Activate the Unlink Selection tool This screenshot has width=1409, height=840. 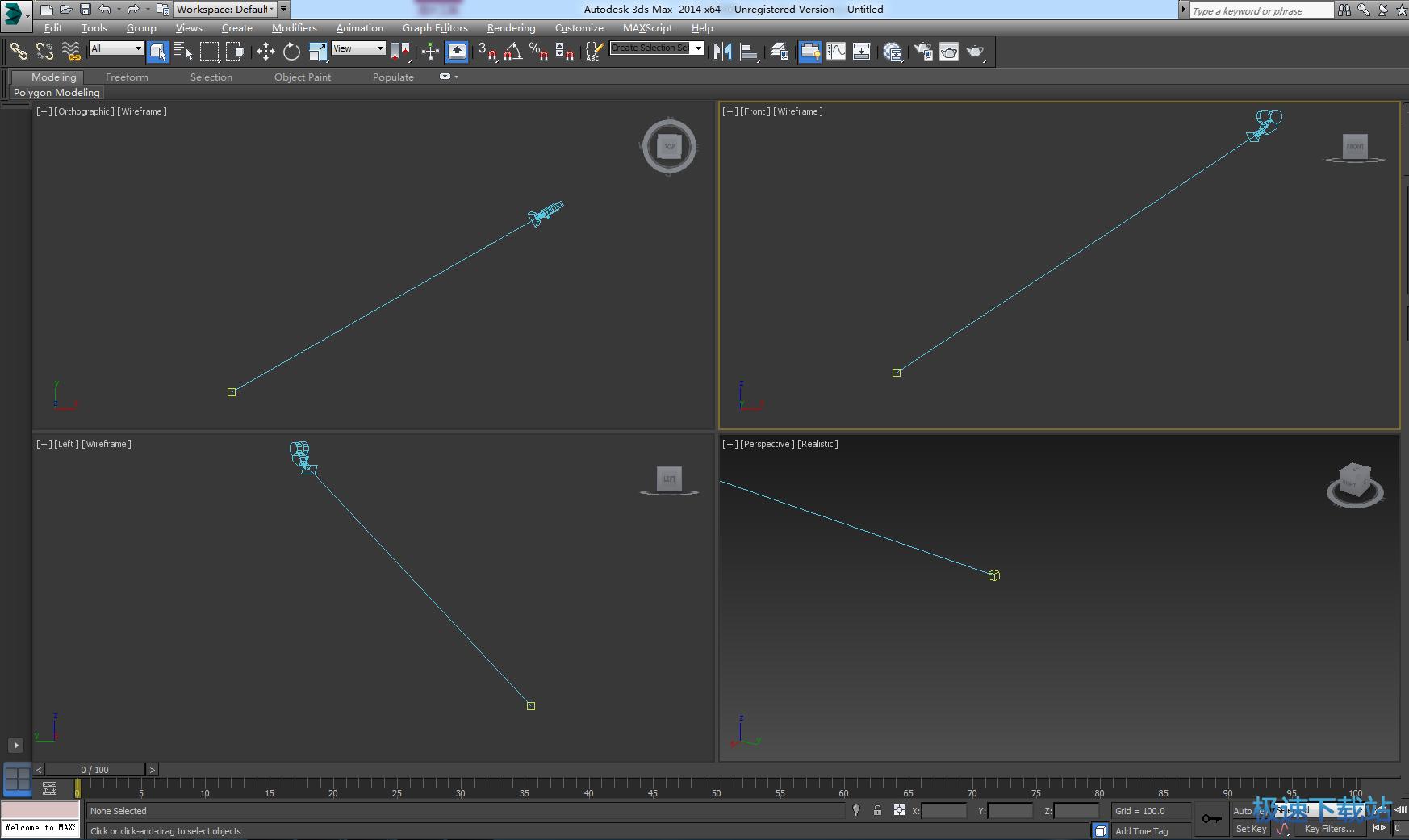[x=44, y=52]
